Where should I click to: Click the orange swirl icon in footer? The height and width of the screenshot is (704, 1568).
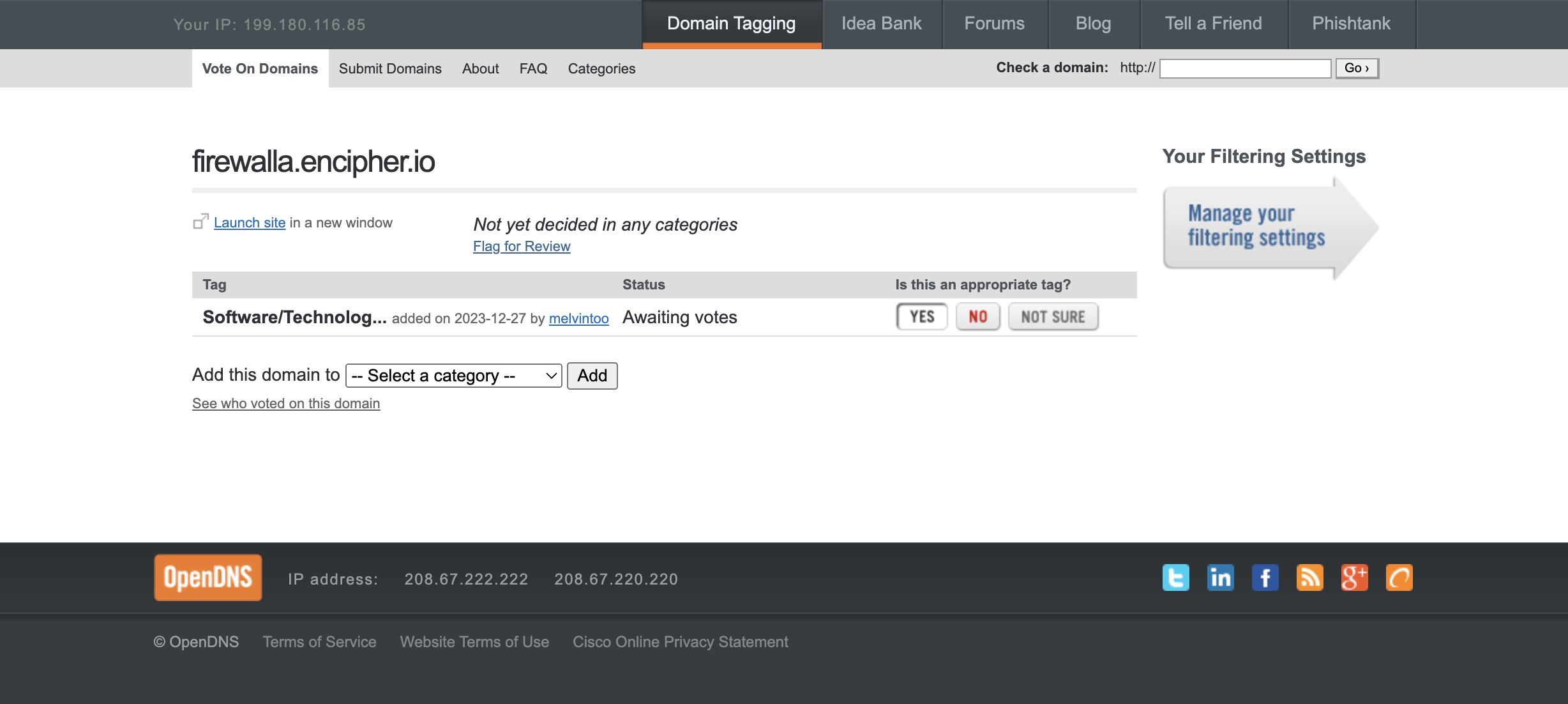(1399, 578)
